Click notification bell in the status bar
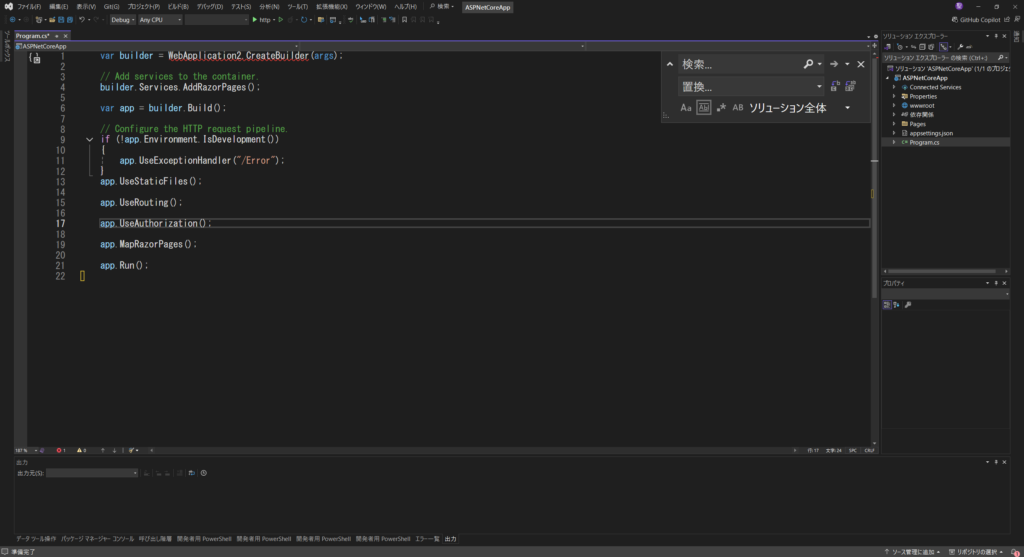 coord(1016,552)
